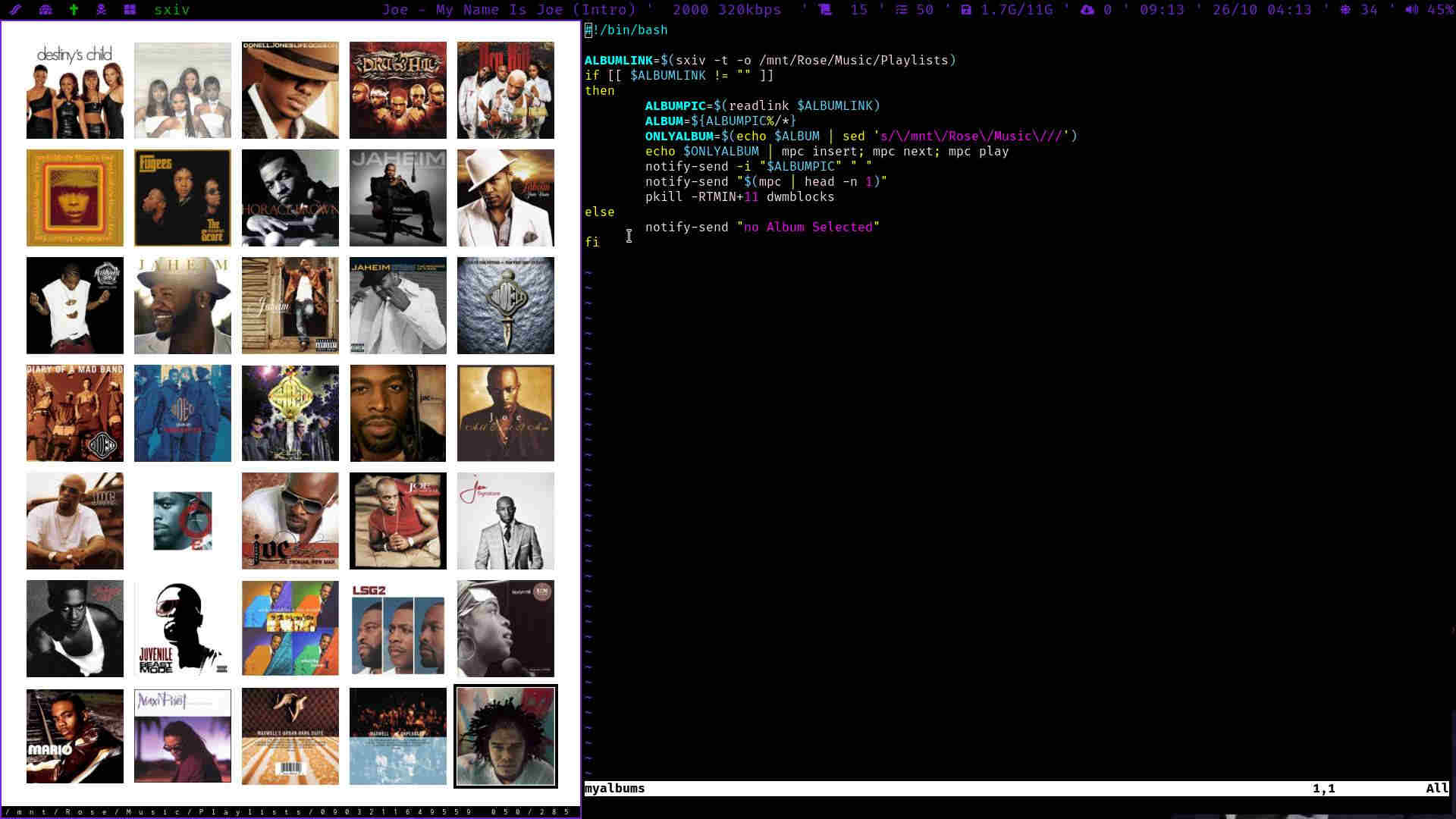Click the 1,1 cursor position indicator
The image size is (1456, 819).
click(x=1324, y=788)
